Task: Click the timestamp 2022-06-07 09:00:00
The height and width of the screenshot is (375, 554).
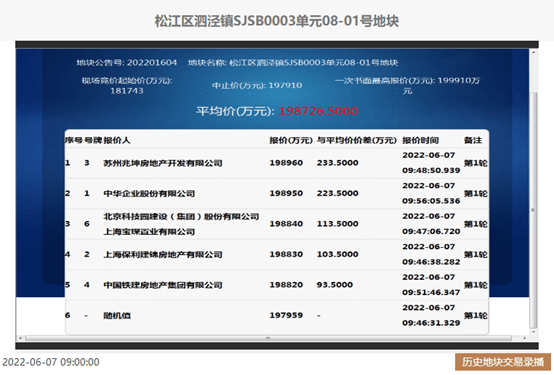Action: pos(51,362)
